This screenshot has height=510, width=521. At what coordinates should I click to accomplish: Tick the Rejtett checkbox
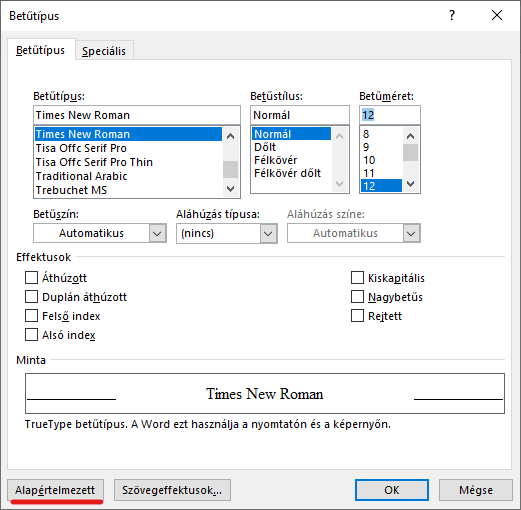pyautogui.click(x=357, y=316)
